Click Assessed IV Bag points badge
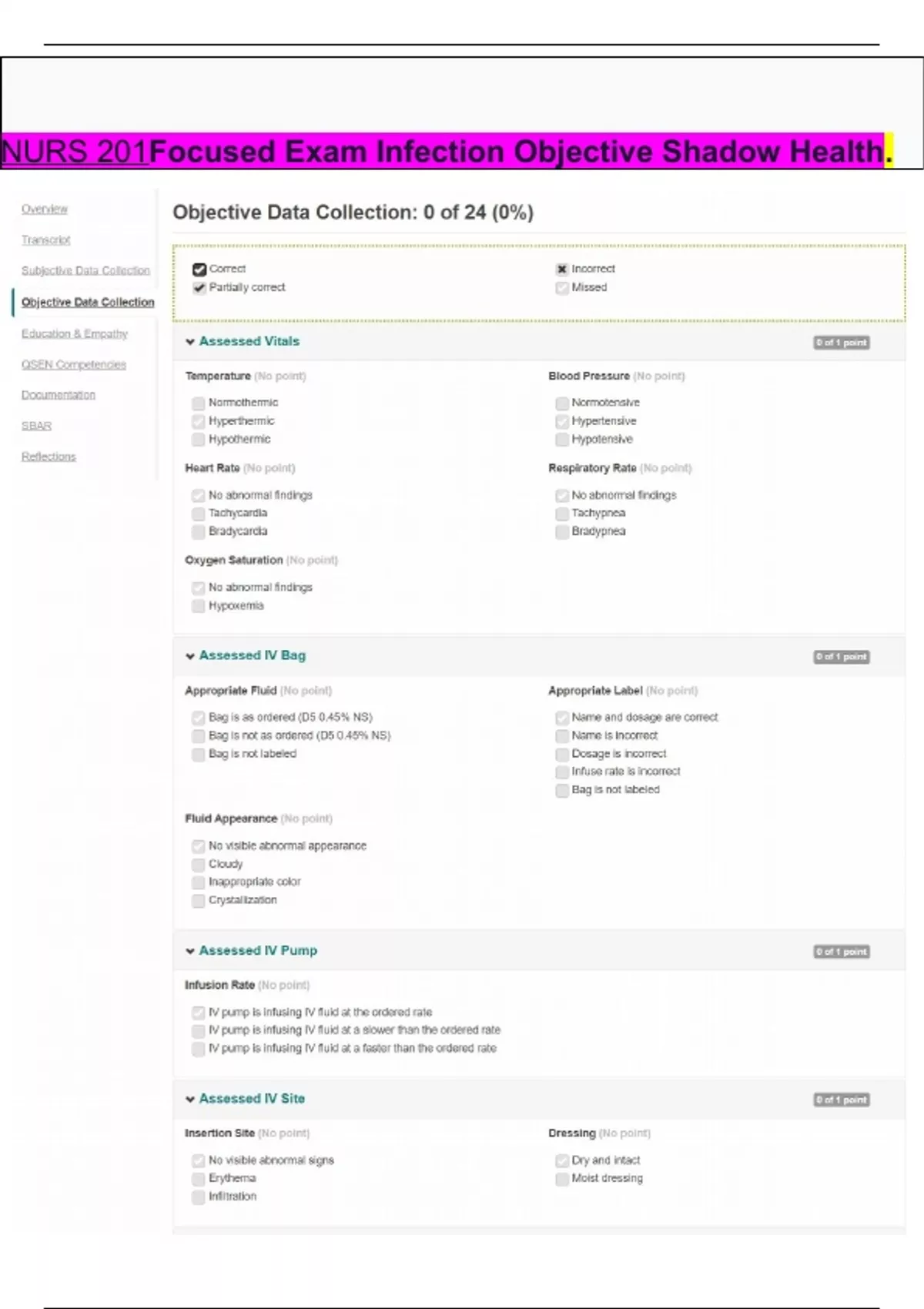The width and height of the screenshot is (924, 1309). tap(842, 657)
